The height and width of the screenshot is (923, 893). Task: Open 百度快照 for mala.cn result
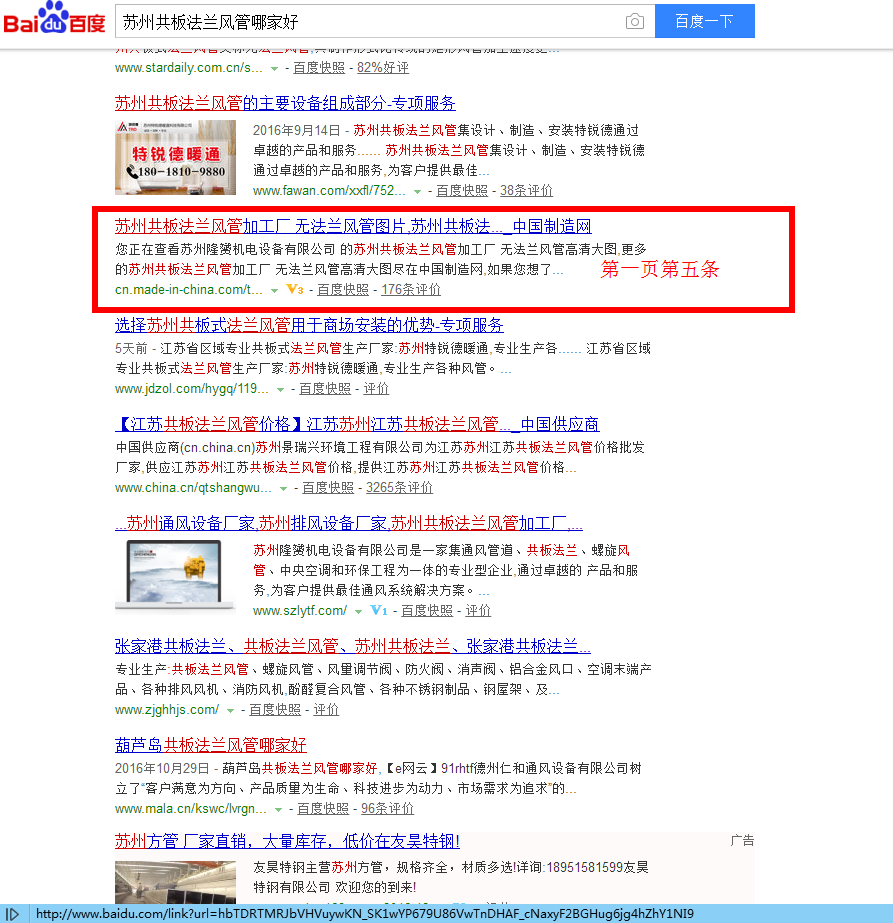coord(323,809)
